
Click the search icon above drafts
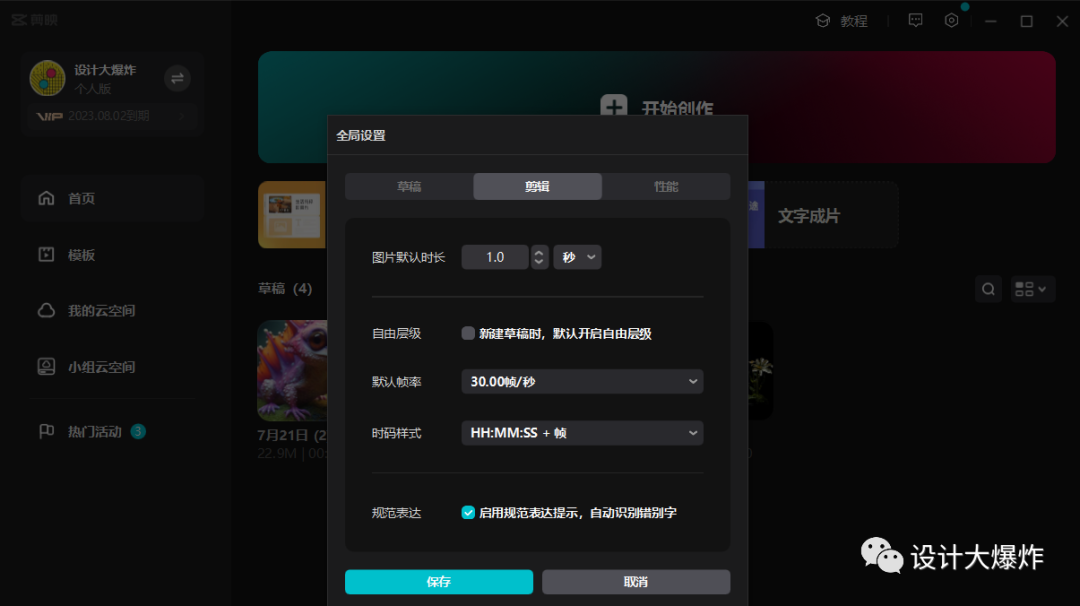click(988, 289)
